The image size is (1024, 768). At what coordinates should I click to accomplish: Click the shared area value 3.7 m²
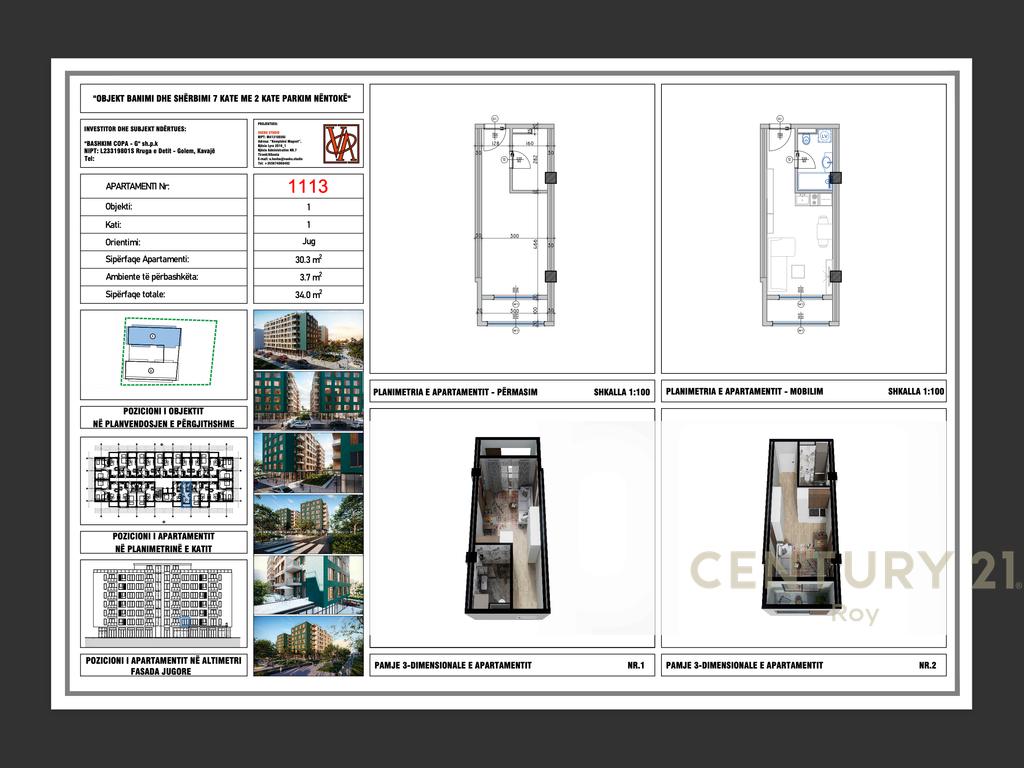click(x=310, y=277)
